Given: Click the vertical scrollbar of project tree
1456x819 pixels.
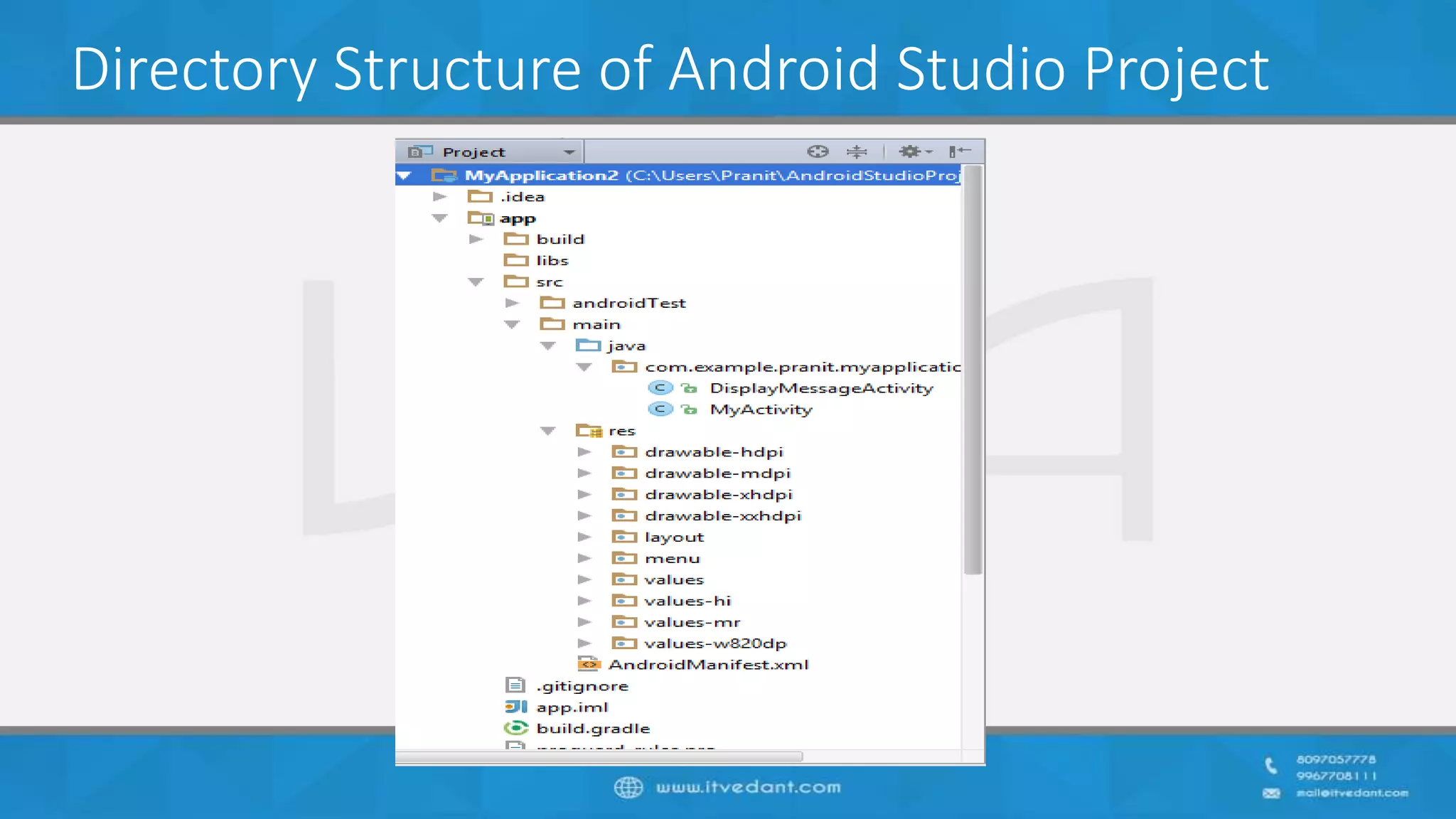Looking at the screenshot, I should click(x=973, y=370).
